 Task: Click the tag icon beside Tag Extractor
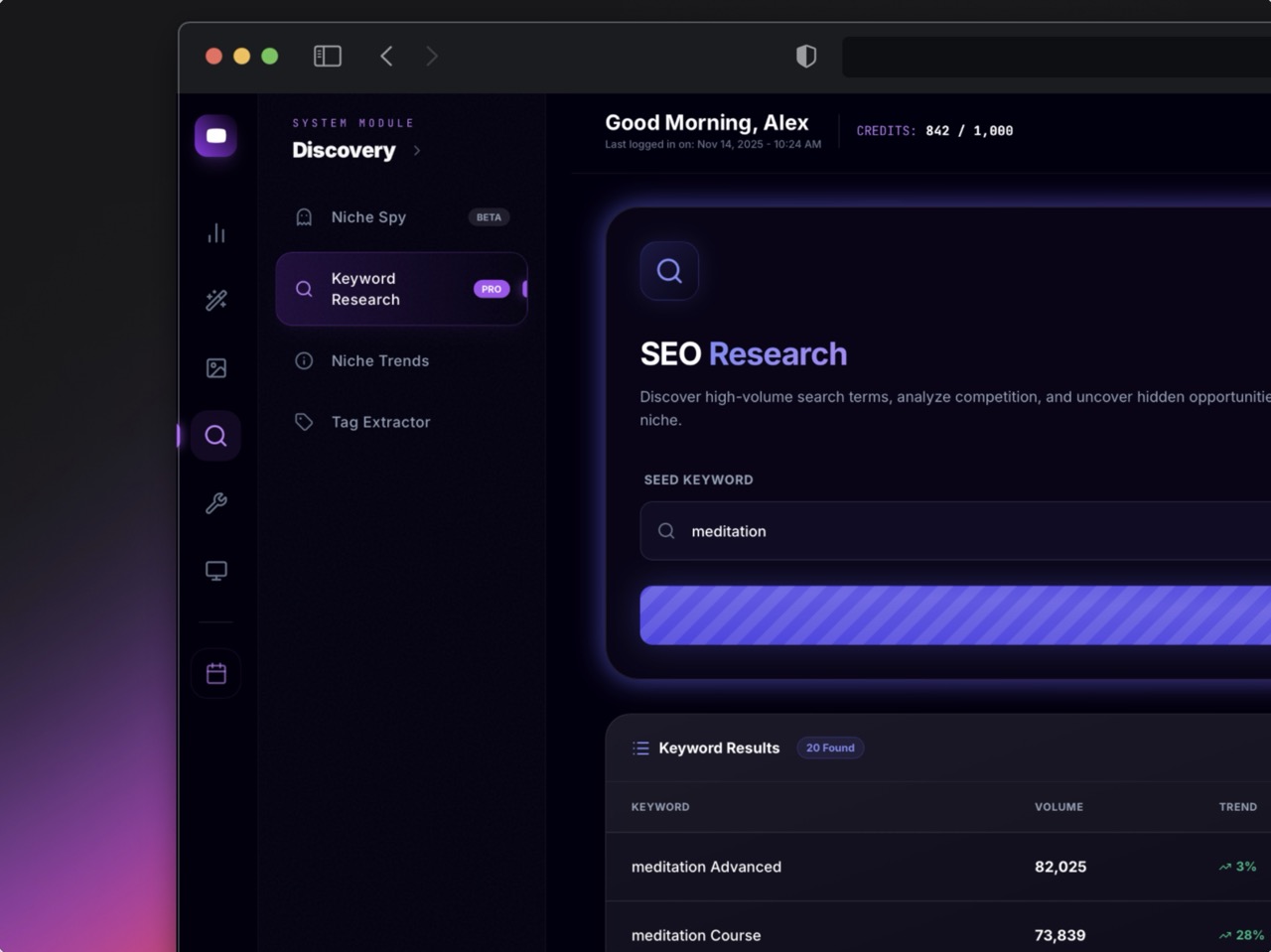(304, 422)
